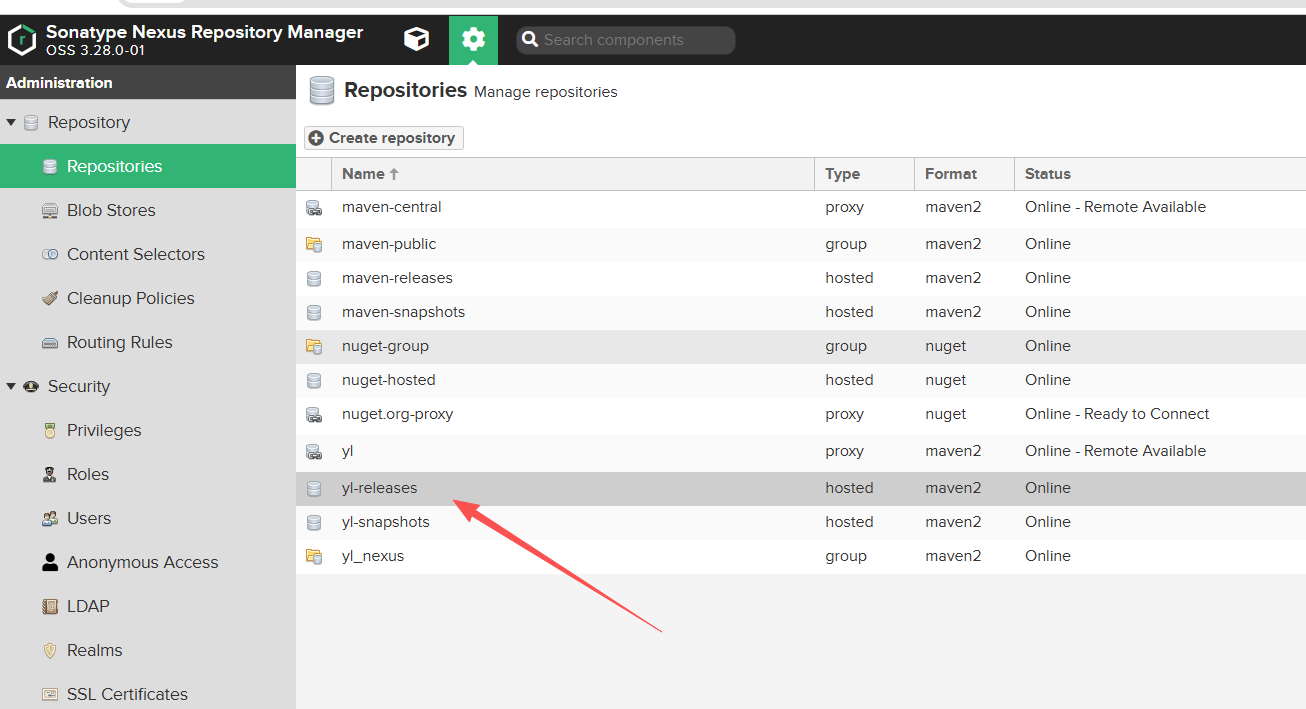The image size is (1306, 709).
Task: Open Blob Stores menu item
Action: 148,210
